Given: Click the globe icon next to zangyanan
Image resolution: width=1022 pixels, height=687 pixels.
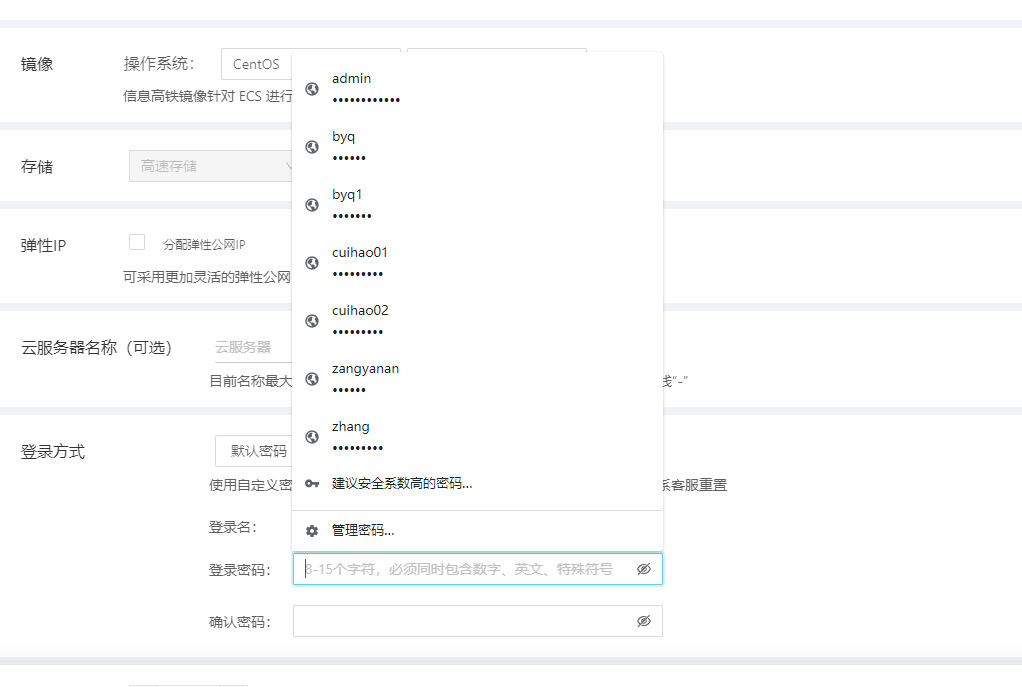Looking at the screenshot, I should coord(311,379).
